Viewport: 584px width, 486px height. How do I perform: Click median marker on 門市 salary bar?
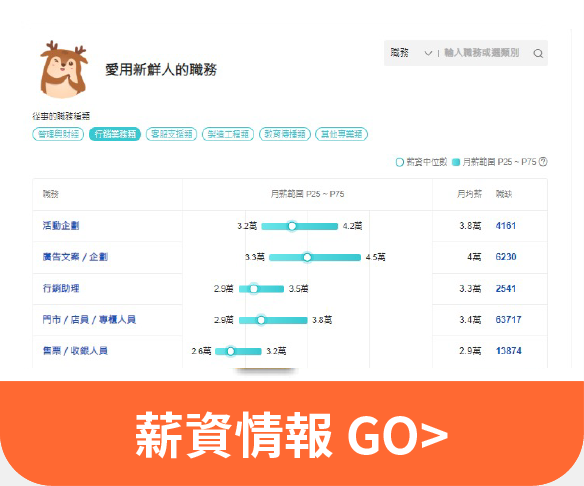[x=261, y=320]
